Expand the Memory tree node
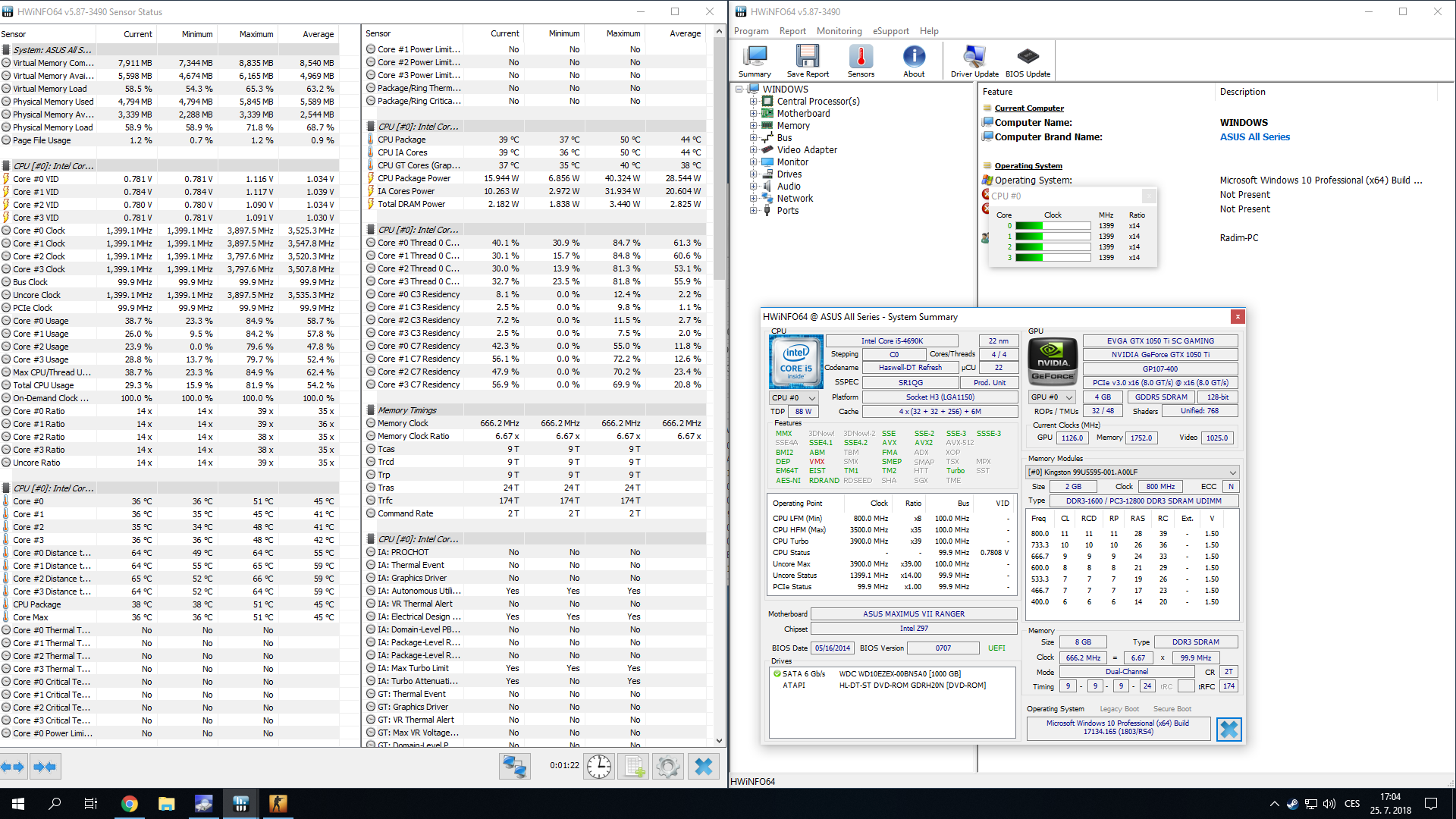The width and height of the screenshot is (1456, 819). (x=753, y=126)
